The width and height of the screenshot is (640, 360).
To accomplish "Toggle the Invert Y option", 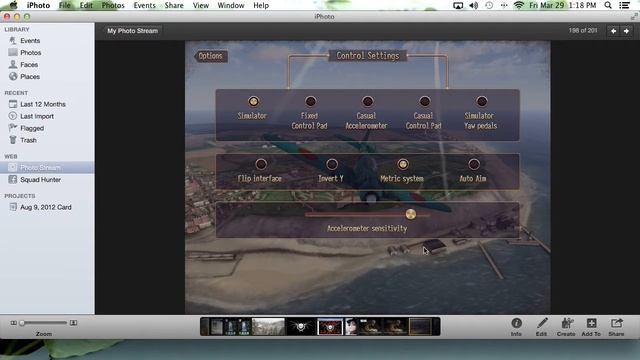I will point(332,164).
